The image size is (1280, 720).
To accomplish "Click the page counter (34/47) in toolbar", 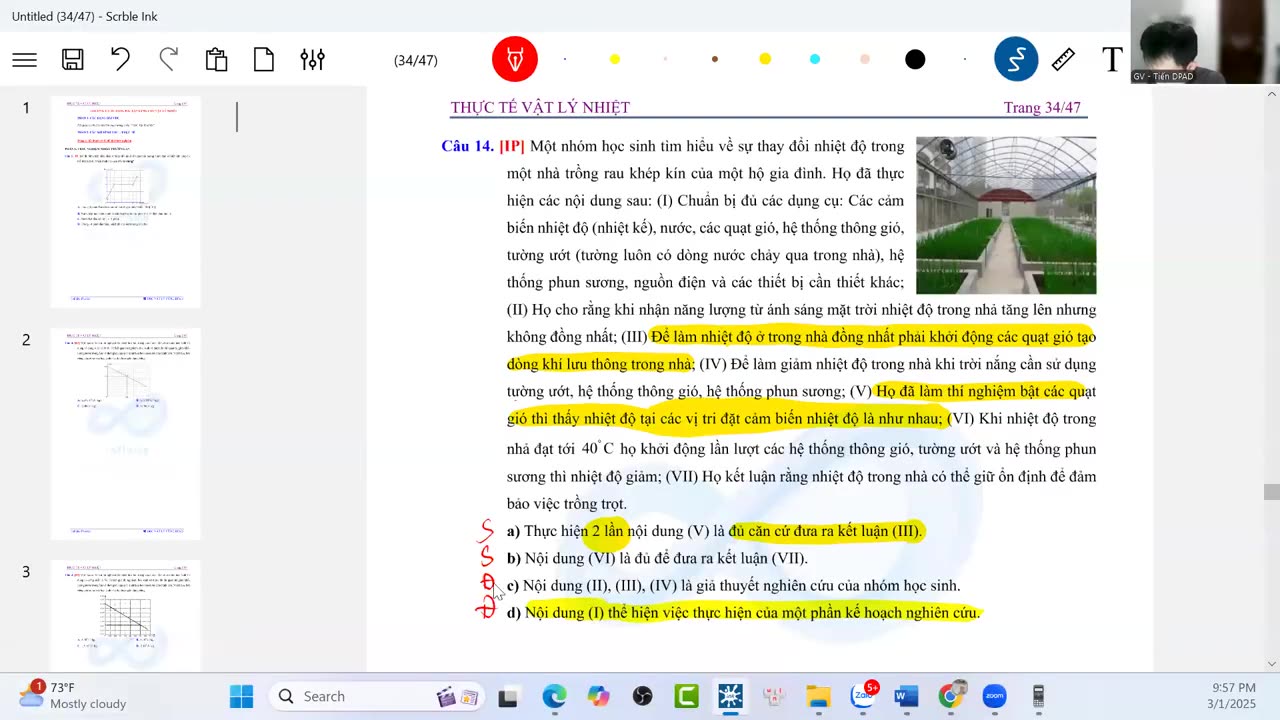I will [416, 60].
